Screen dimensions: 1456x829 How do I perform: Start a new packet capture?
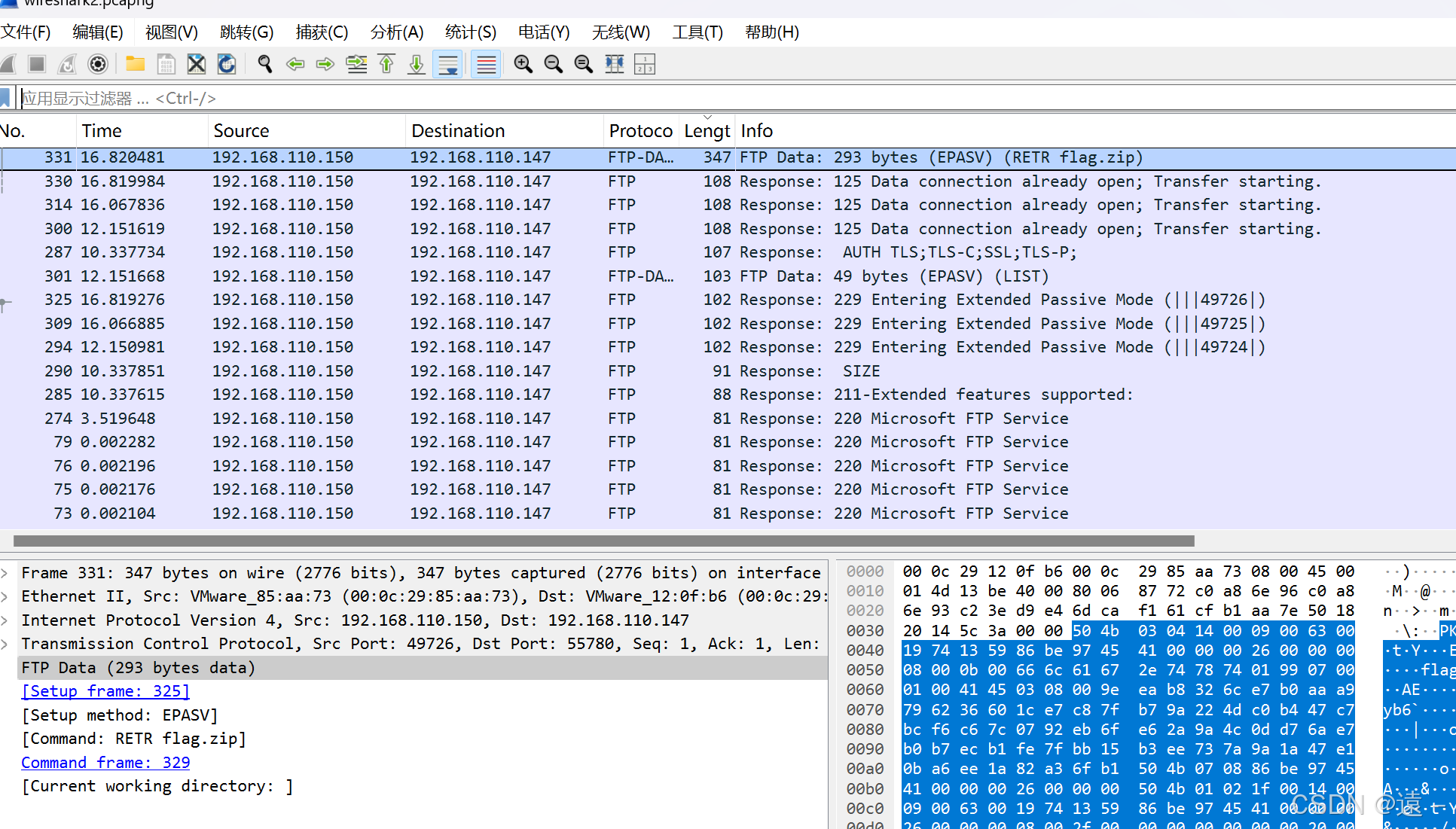tap(9, 64)
